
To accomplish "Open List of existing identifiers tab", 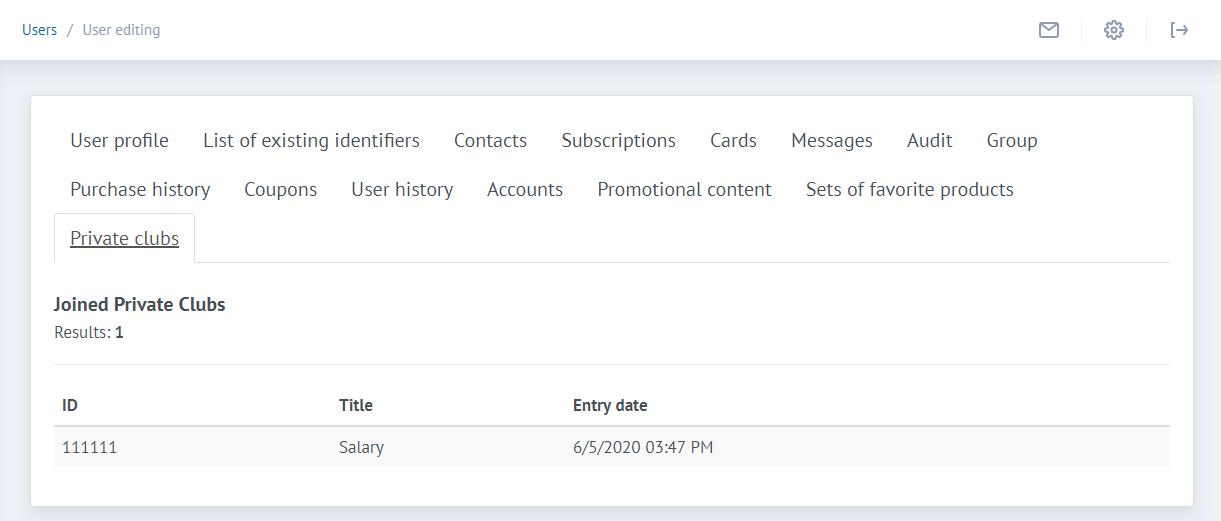I will tap(311, 140).
